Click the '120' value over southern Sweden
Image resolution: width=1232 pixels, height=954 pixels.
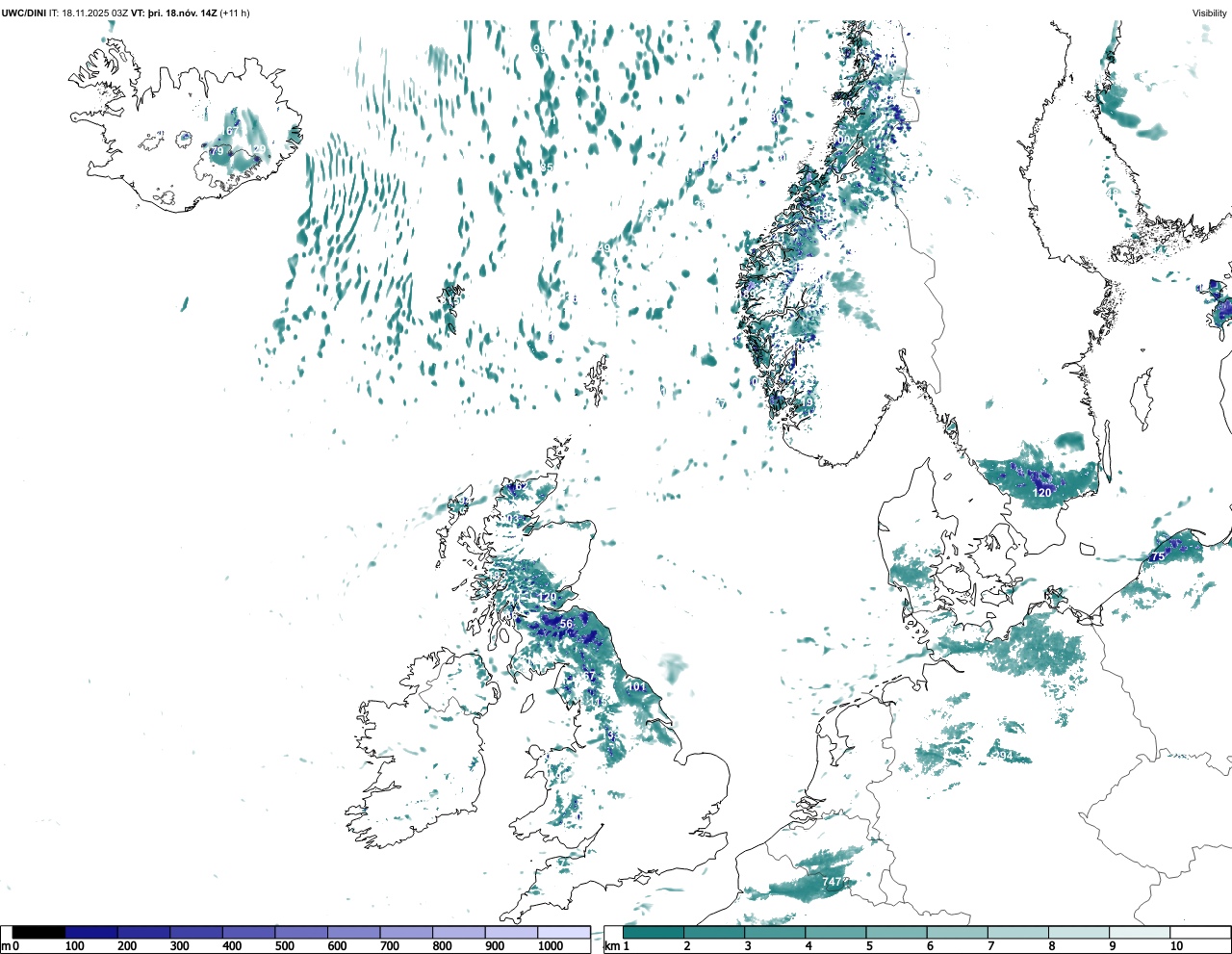(x=1042, y=493)
